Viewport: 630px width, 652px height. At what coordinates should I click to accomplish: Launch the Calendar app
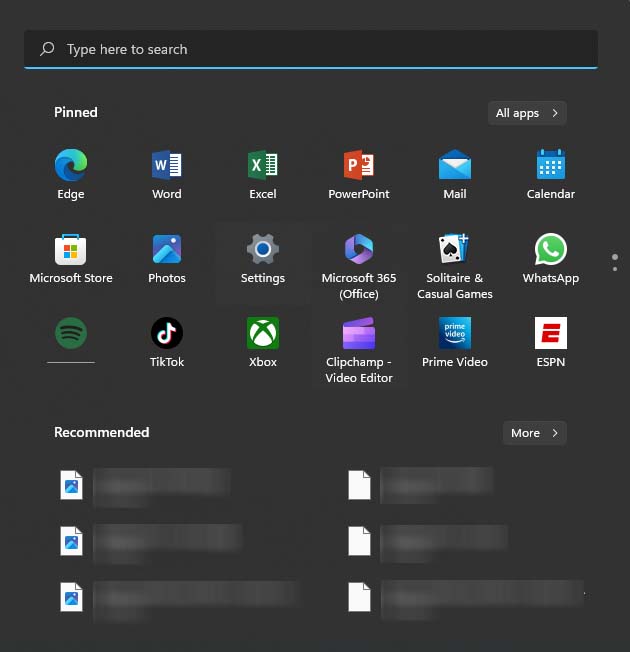click(551, 166)
